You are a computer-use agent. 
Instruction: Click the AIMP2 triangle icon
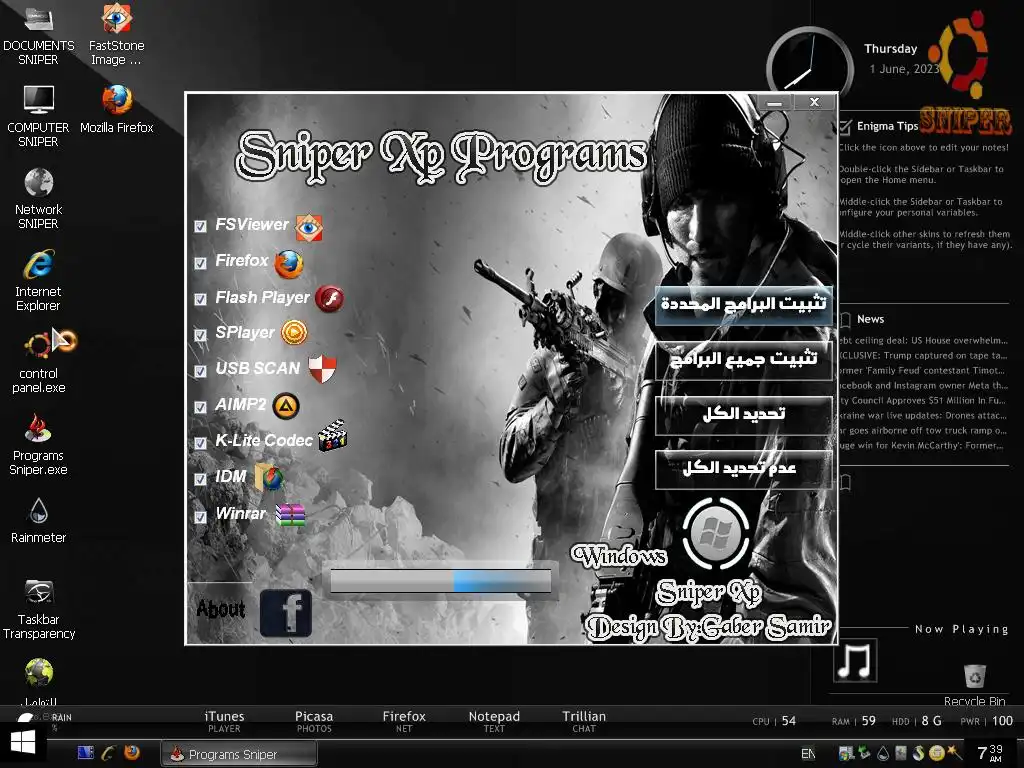[x=286, y=406]
